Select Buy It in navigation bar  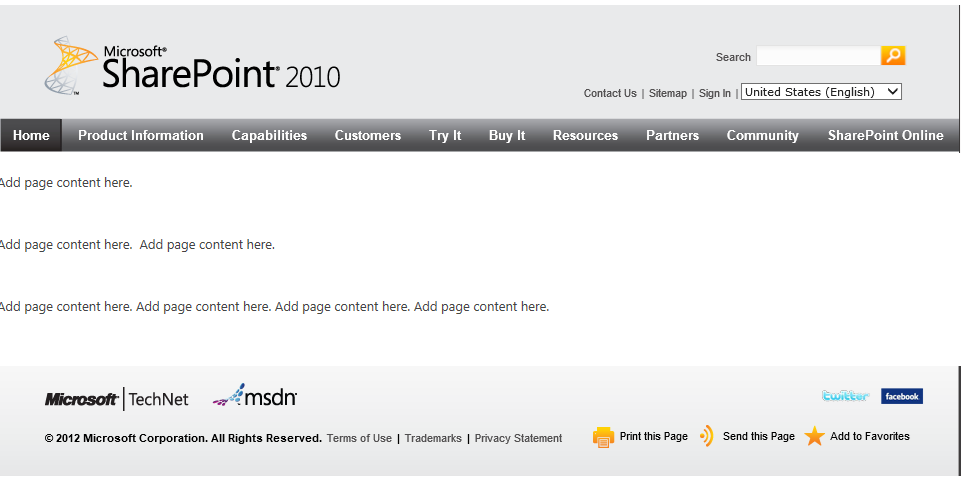[x=507, y=135]
